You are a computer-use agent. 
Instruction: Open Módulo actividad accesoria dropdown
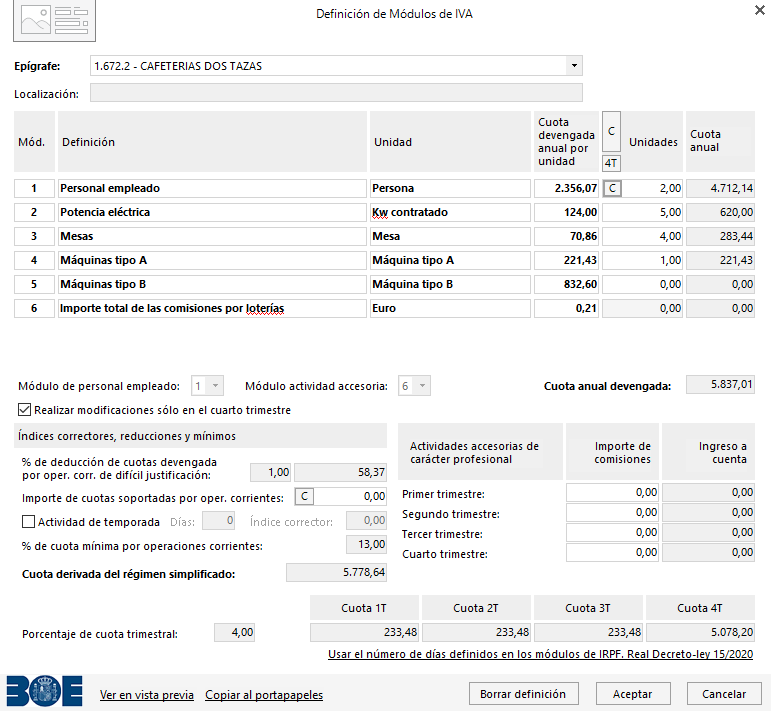(422, 386)
